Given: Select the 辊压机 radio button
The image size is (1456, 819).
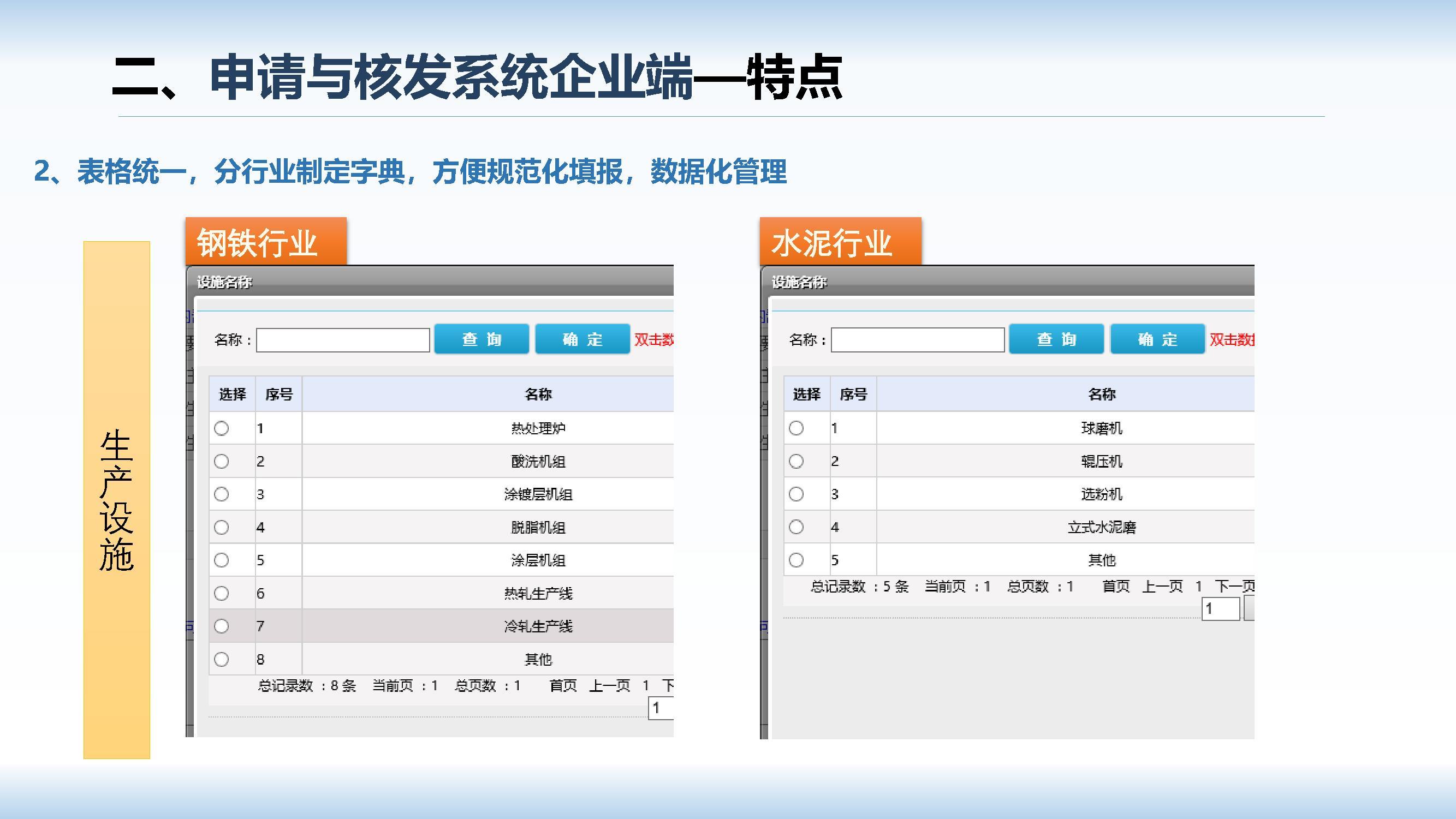Looking at the screenshot, I should pos(797,462).
